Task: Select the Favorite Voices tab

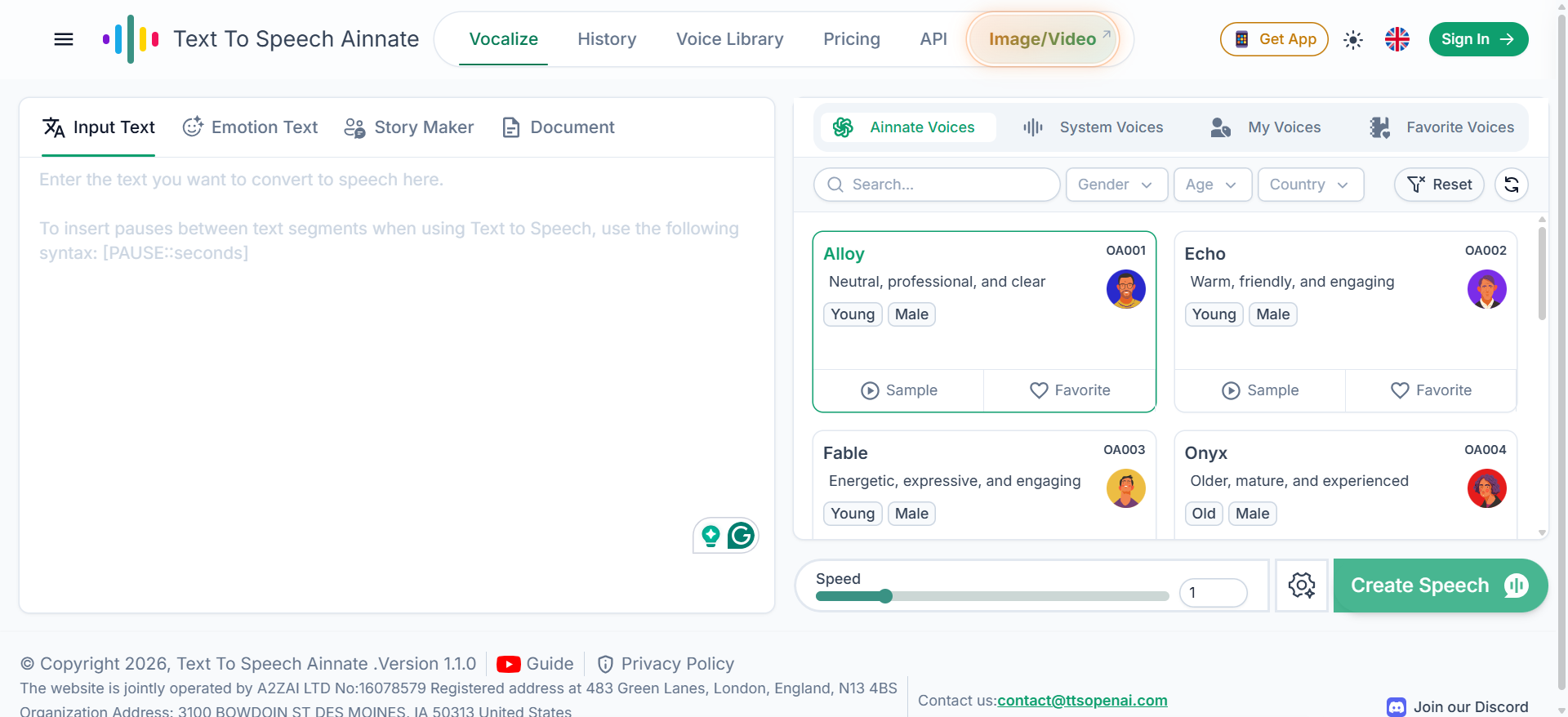Action: (1441, 127)
